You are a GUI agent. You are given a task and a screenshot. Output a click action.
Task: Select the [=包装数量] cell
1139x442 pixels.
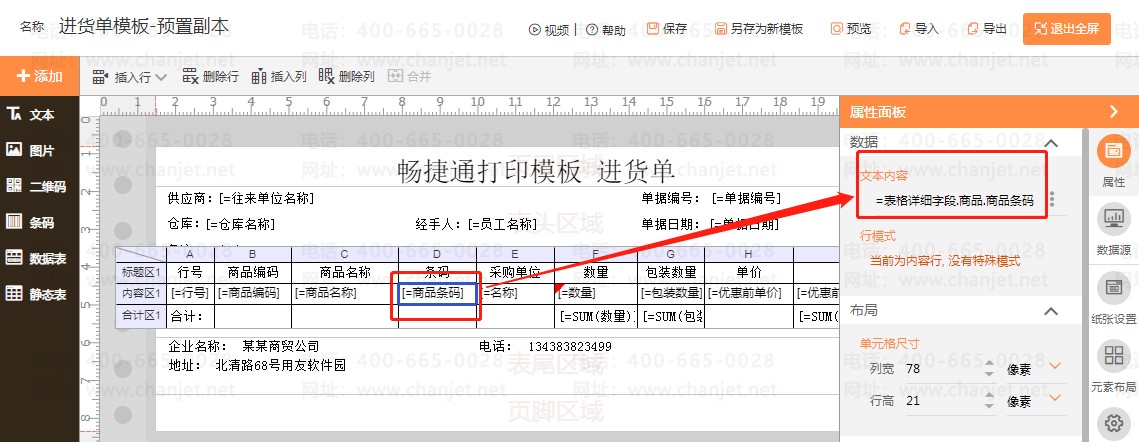[671, 294]
